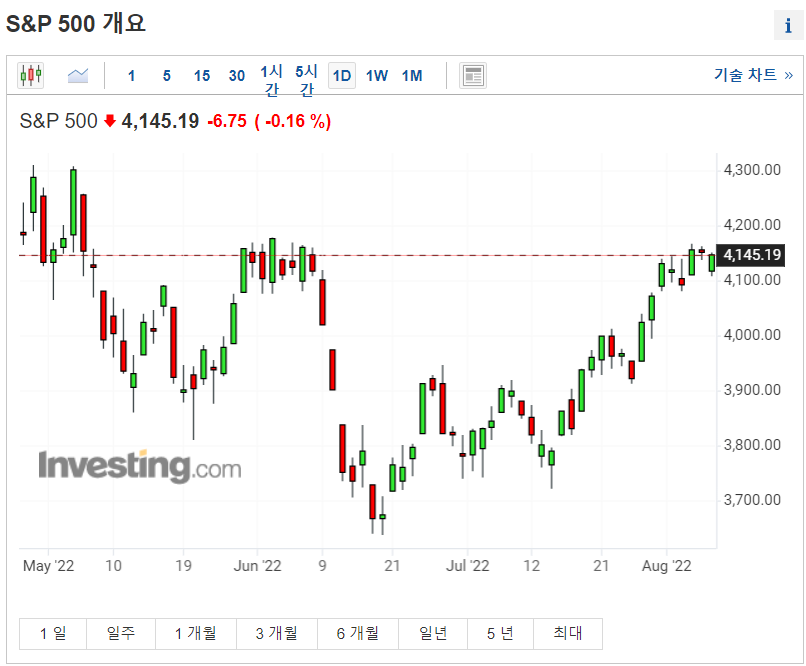Click the Jul '22 date label
Image resolution: width=806 pixels, height=666 pixels.
pyautogui.click(x=467, y=566)
